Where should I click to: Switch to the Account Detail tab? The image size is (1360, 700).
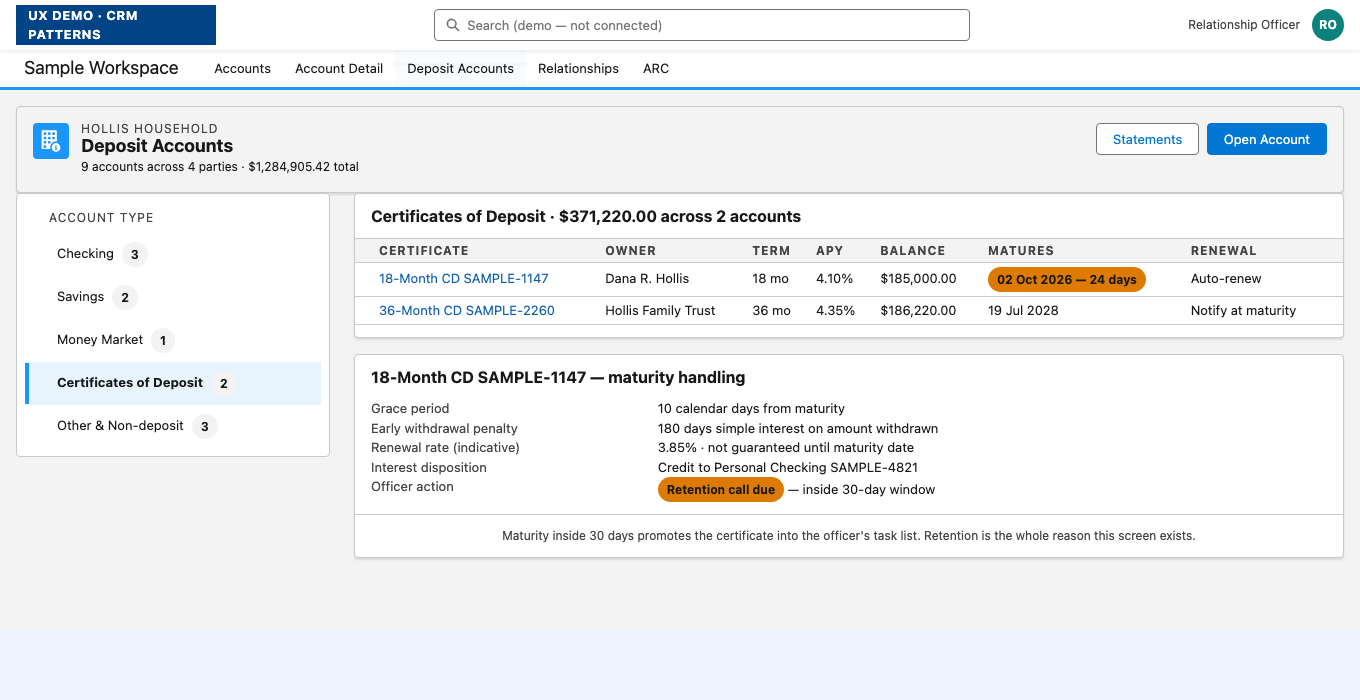pyautogui.click(x=339, y=69)
